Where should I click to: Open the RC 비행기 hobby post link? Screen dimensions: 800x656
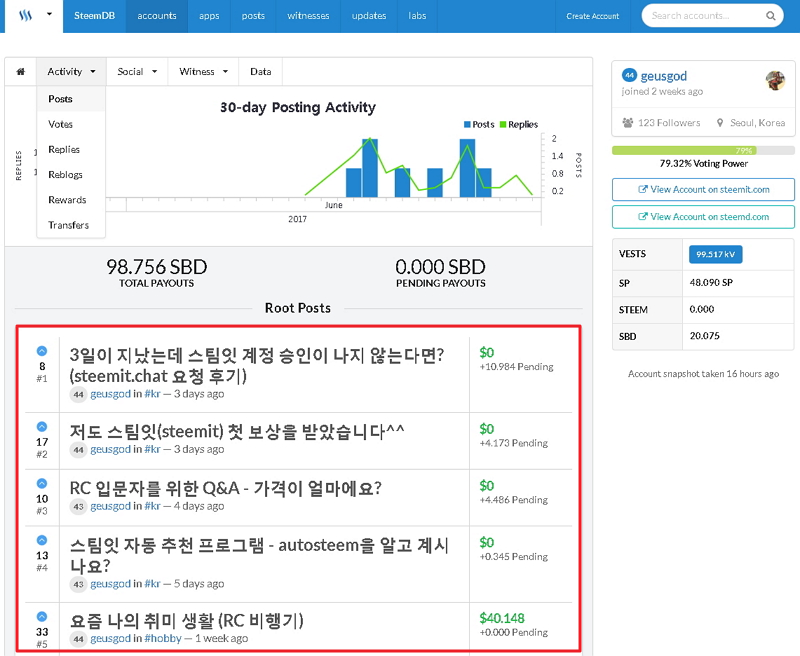point(186,620)
